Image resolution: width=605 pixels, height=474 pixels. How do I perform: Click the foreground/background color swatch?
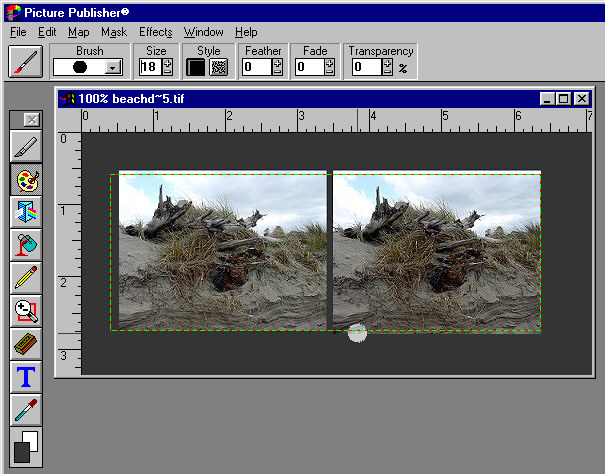25,446
